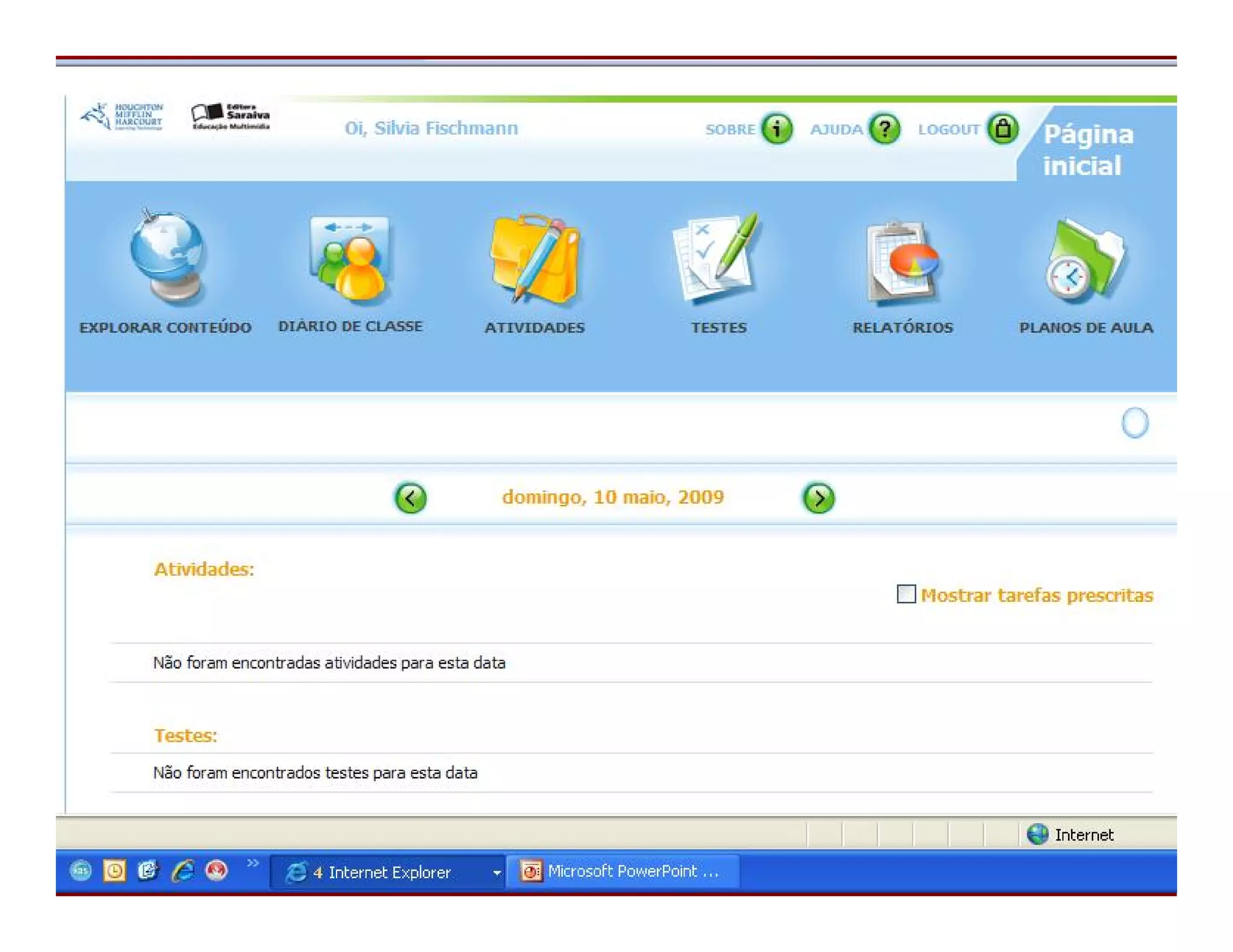Open the Testes checklist icon
Viewport: 1233px width, 952px height.
pyautogui.click(x=716, y=259)
